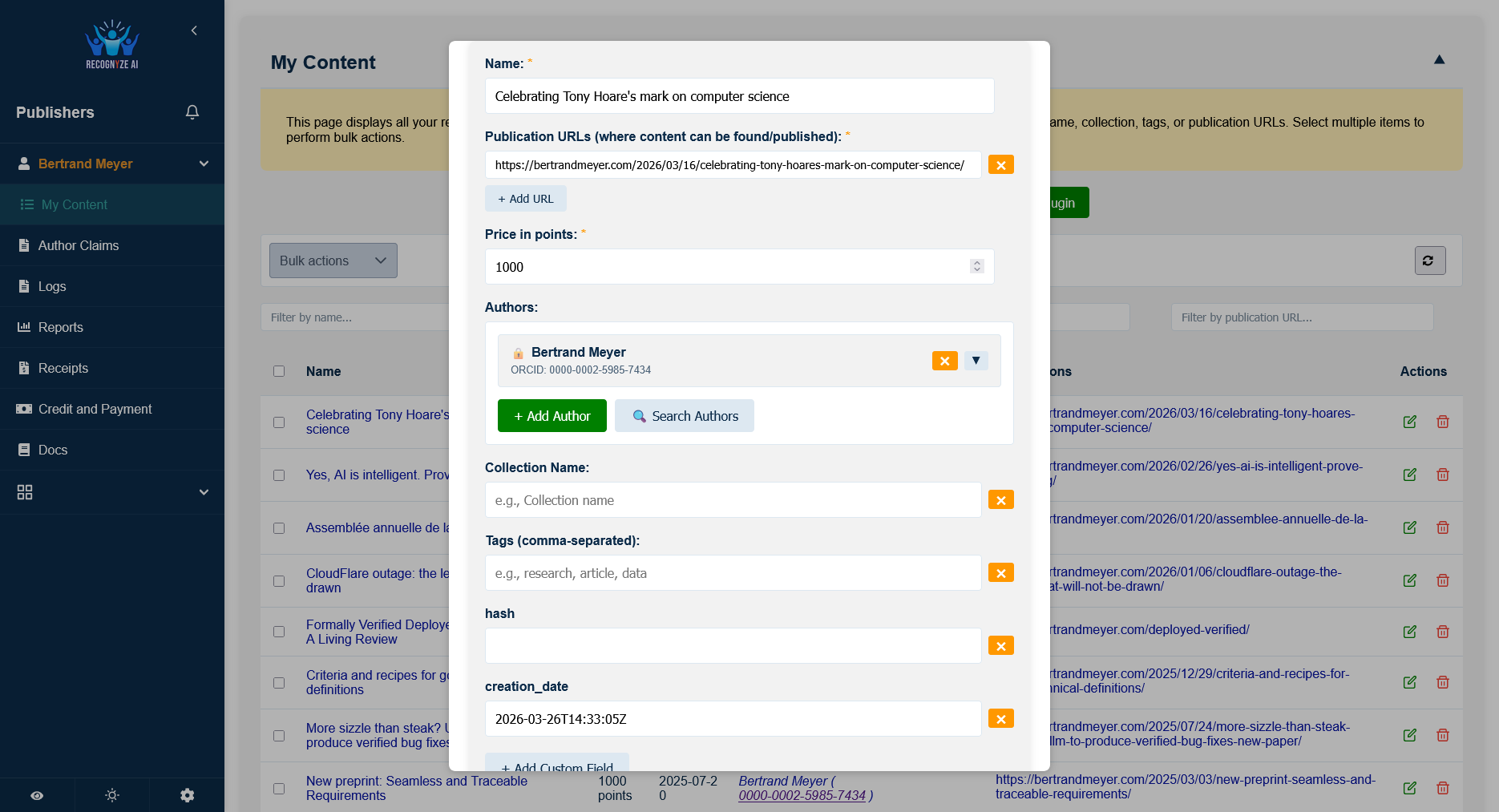Check the Yes, AI is intelligent row checkbox
This screenshot has height=812, width=1499.
(279, 475)
